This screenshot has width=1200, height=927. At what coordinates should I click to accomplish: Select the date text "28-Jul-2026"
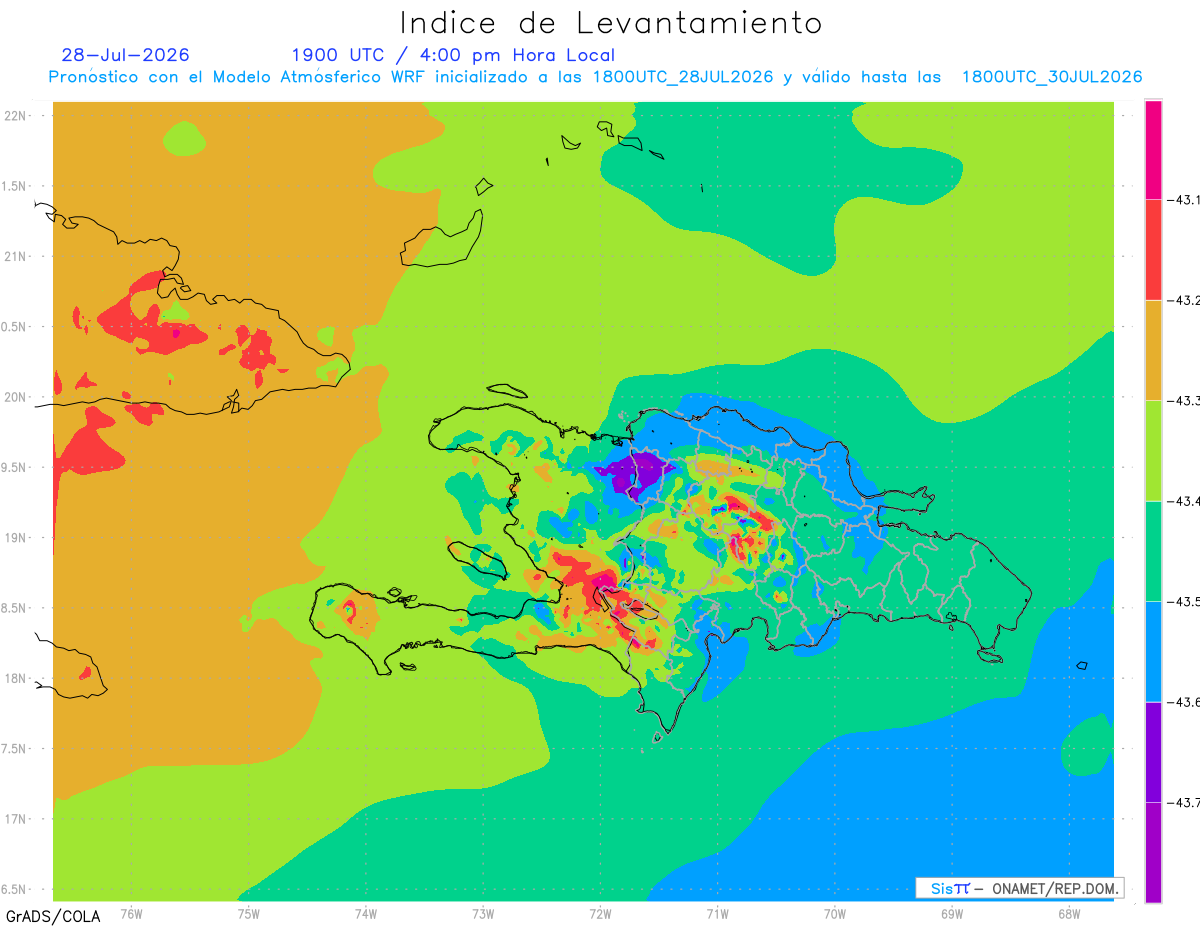pos(125,55)
